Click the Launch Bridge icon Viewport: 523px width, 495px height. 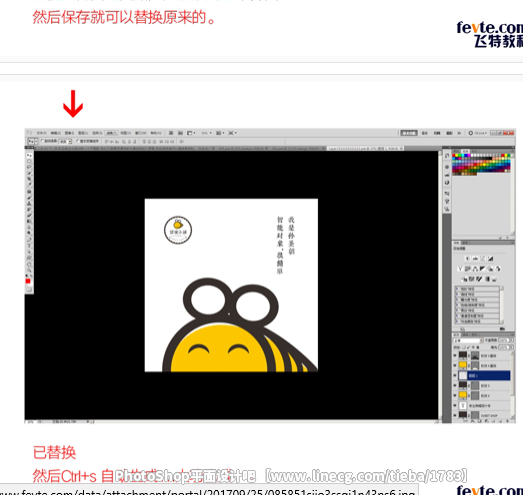(x=171, y=133)
